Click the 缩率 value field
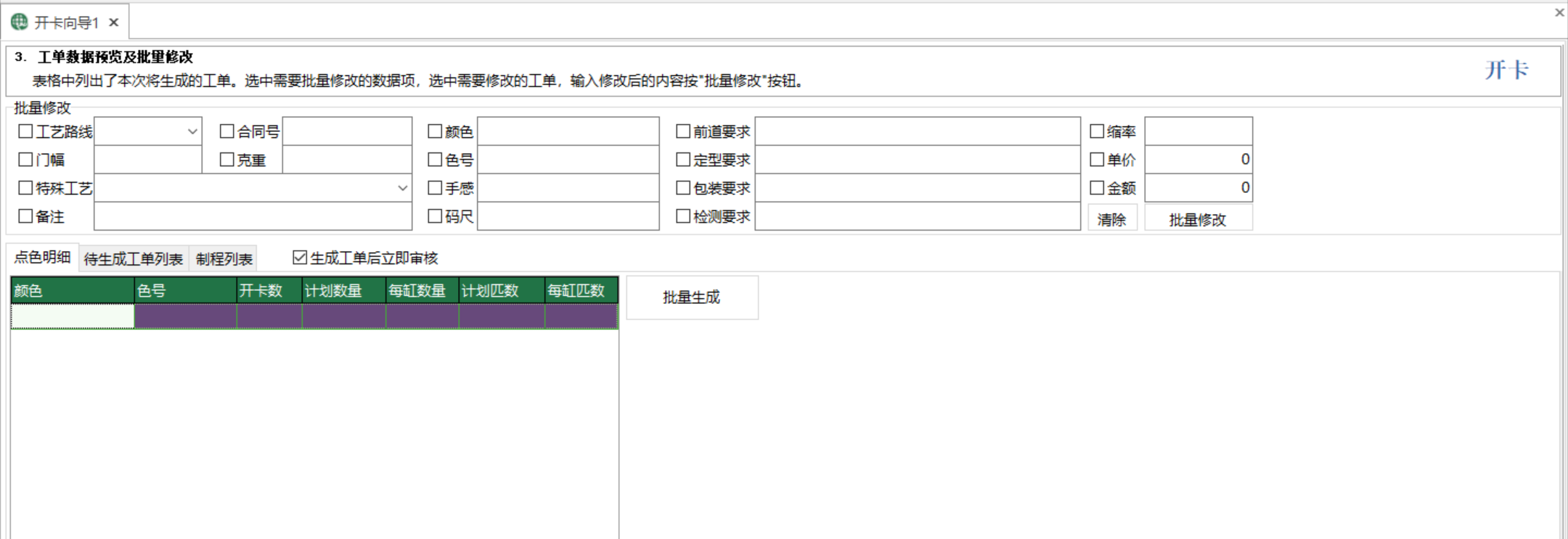Screen dimensions: 1568x539 [x=1199, y=131]
